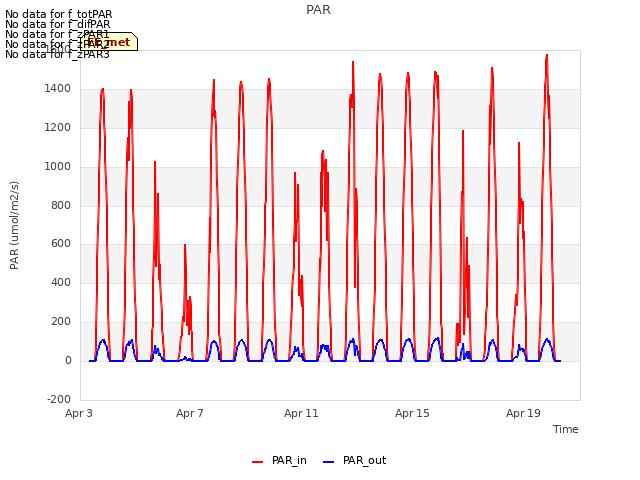Toggle the PAR_out legend entry
The width and height of the screenshot is (640, 480).
coord(354,461)
